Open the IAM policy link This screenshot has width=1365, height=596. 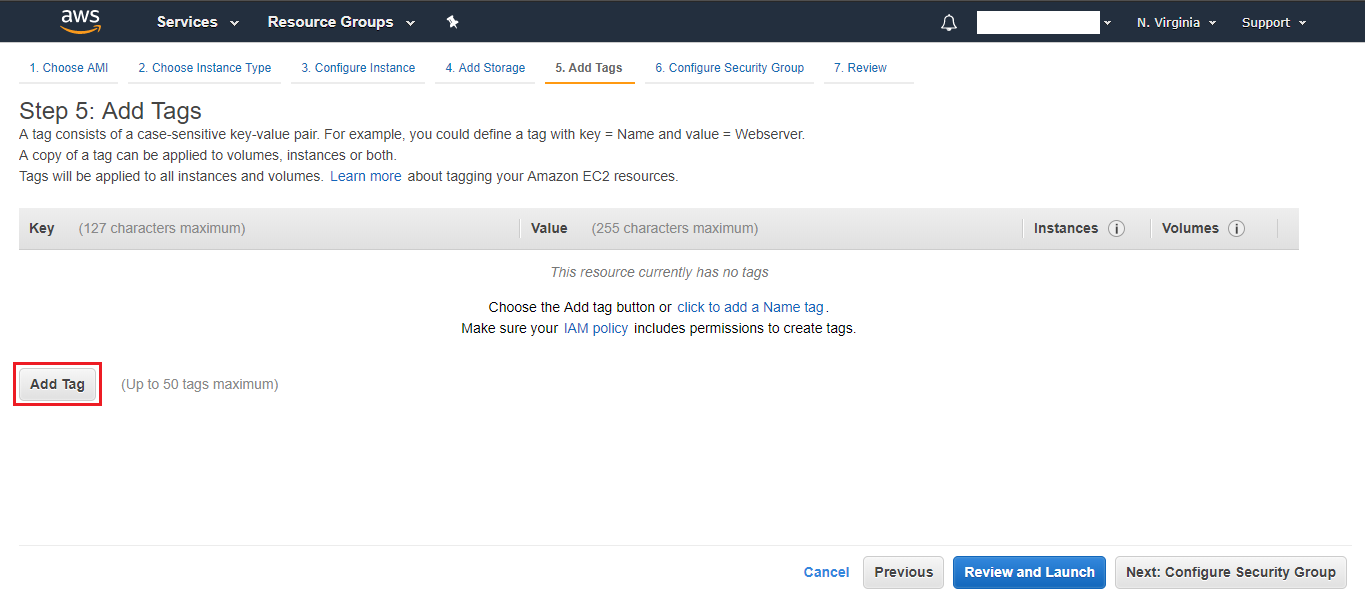coord(596,328)
